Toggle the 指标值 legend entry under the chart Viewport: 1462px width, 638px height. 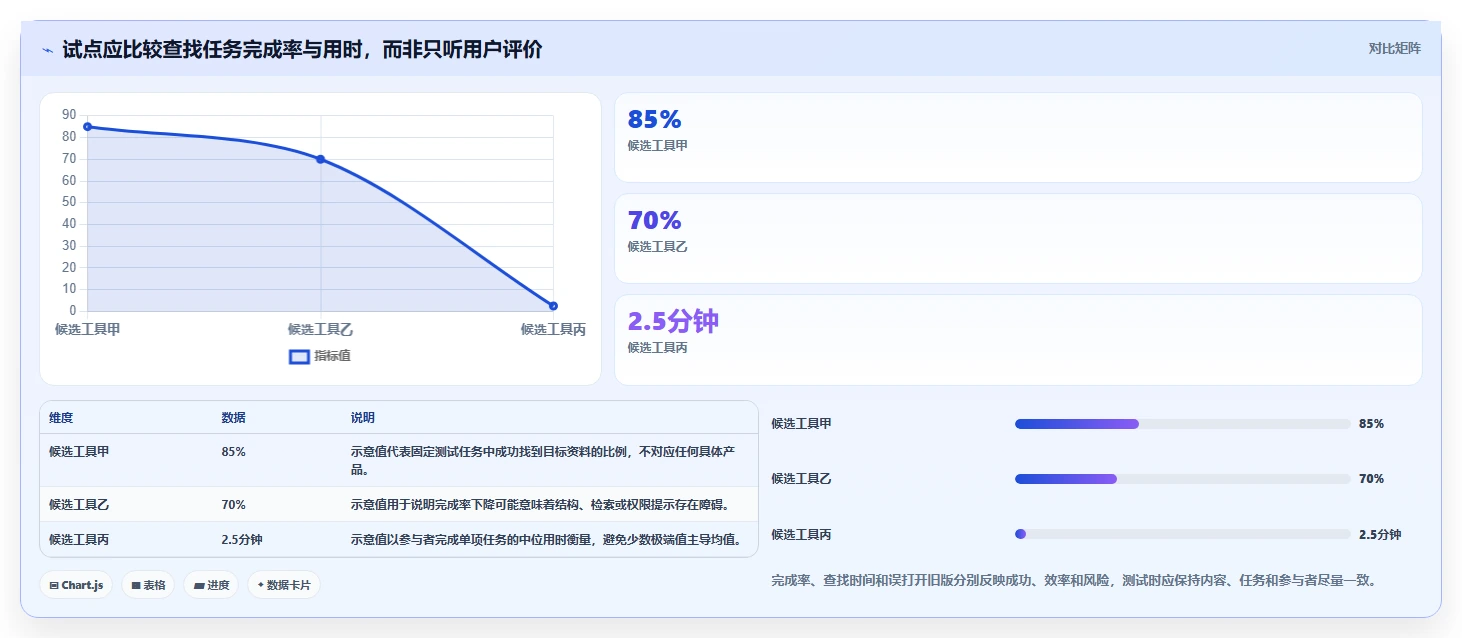point(320,356)
